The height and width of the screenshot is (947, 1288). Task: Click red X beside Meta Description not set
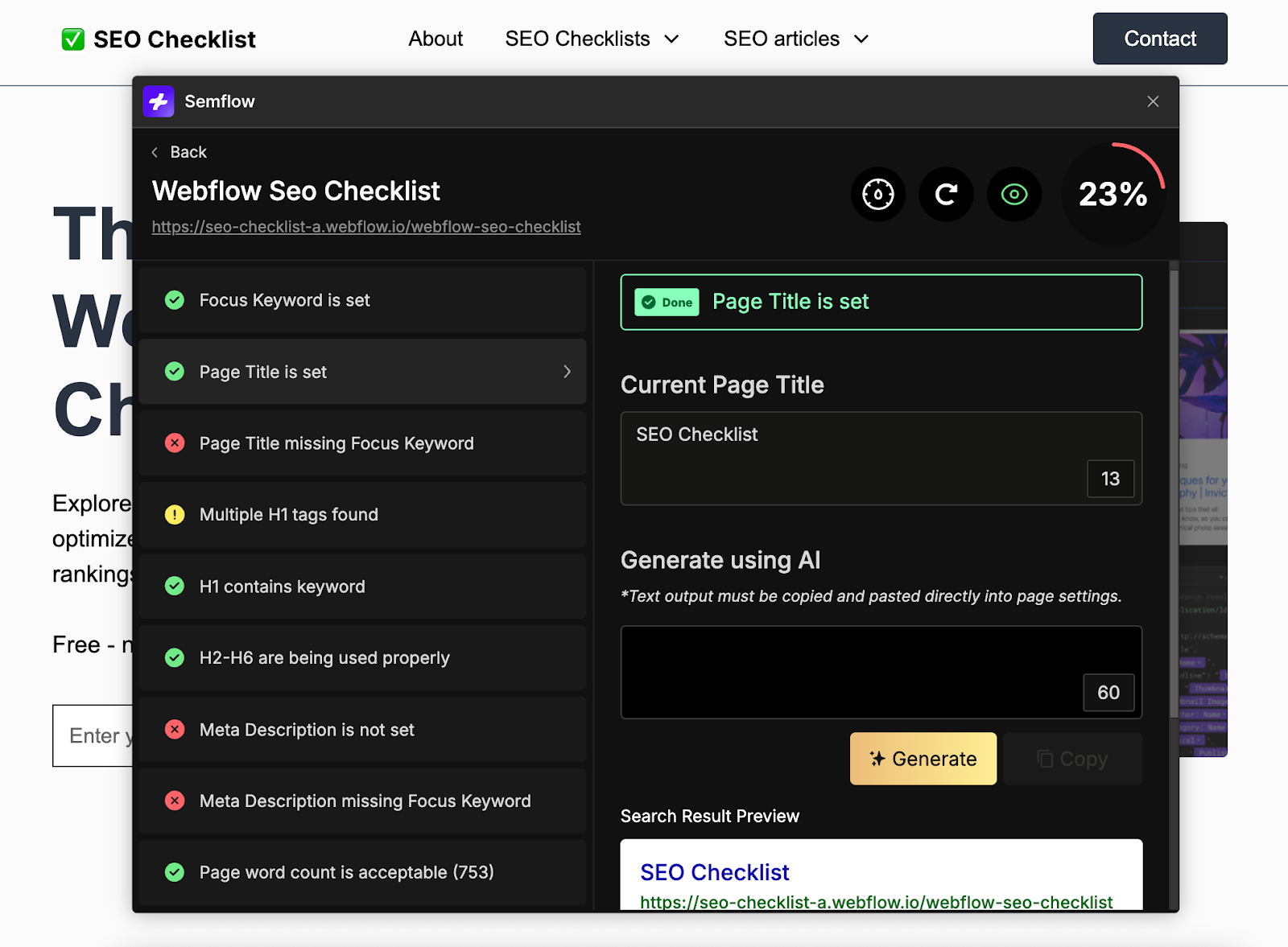click(175, 730)
